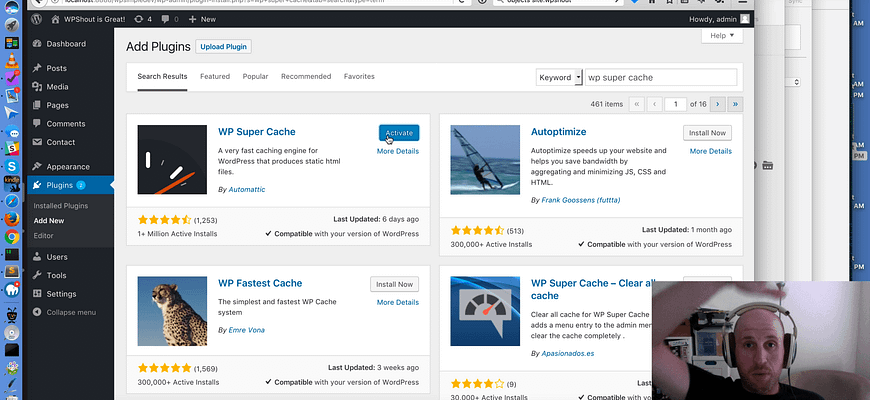Open the Autoptimize title link
Screen dimensions: 870x400
coord(559,132)
